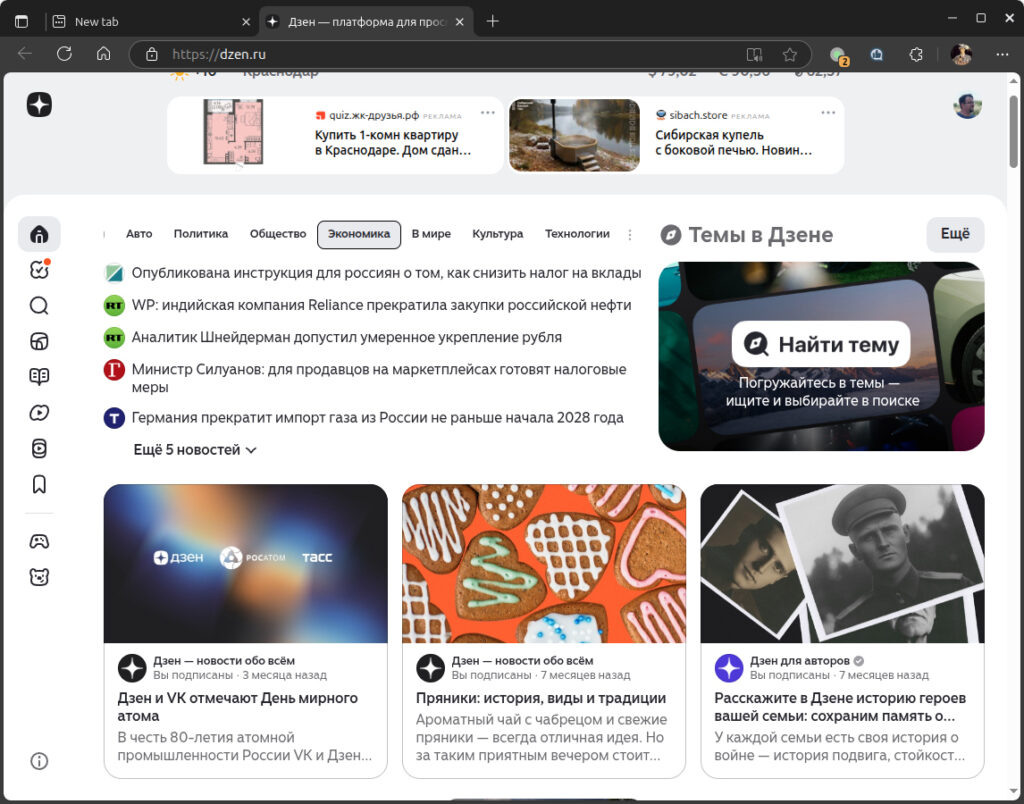Click the info circle icon in sidebar
The image size is (1024, 804).
click(x=39, y=761)
